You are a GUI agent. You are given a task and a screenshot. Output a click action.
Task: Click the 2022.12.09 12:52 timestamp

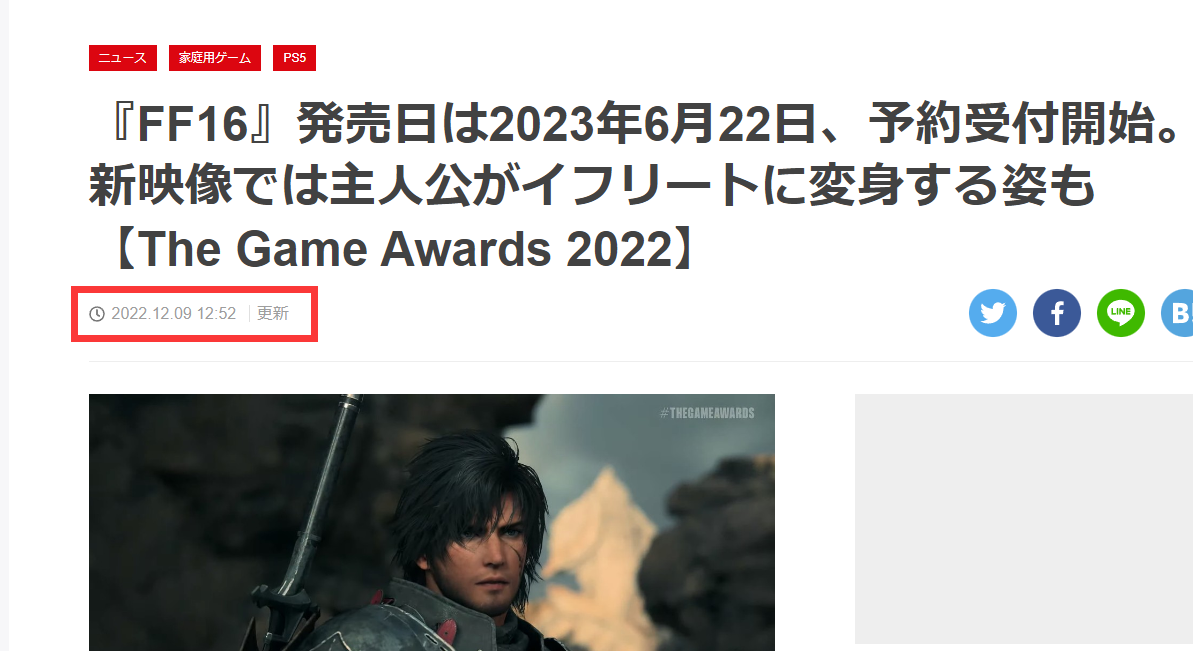(x=173, y=313)
